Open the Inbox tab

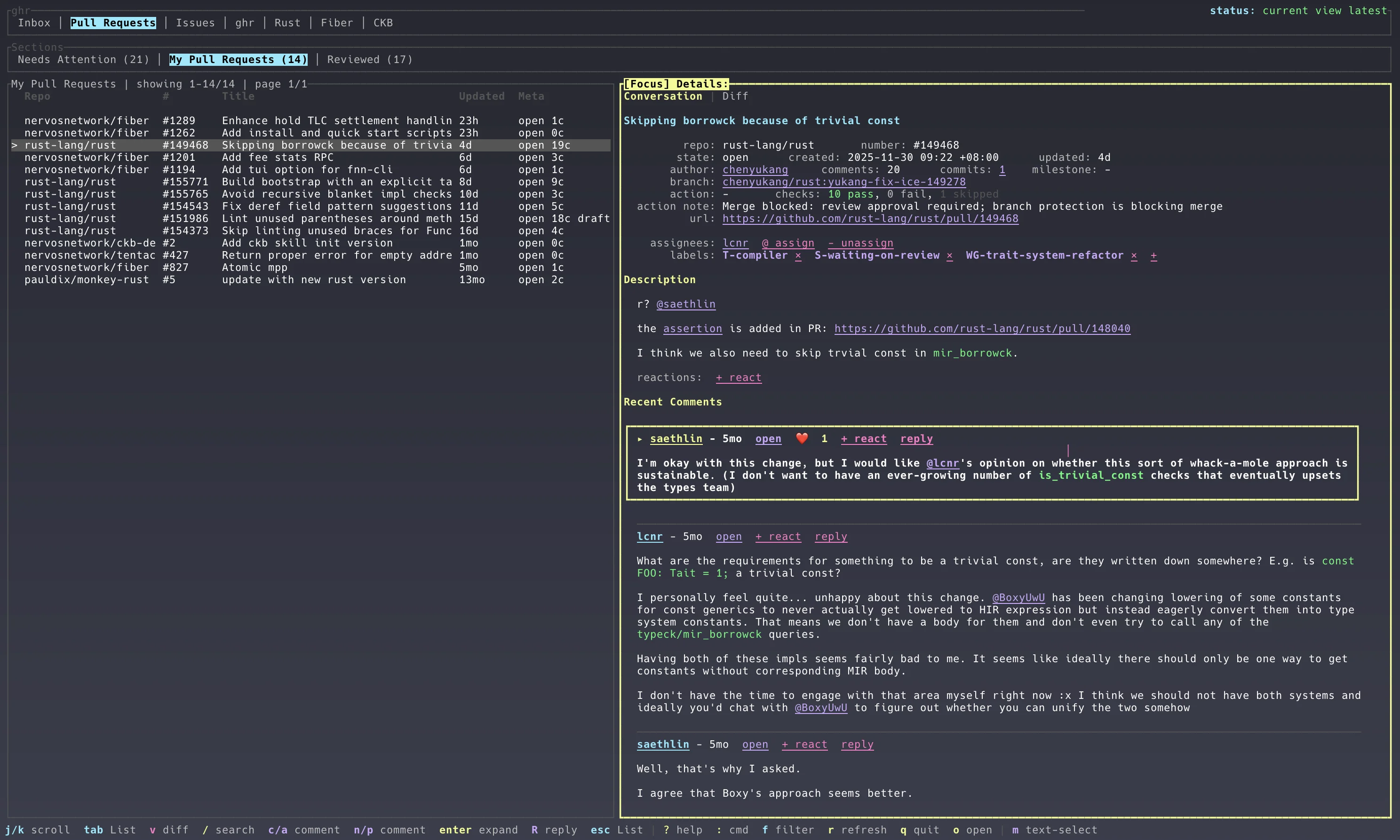[x=34, y=23]
